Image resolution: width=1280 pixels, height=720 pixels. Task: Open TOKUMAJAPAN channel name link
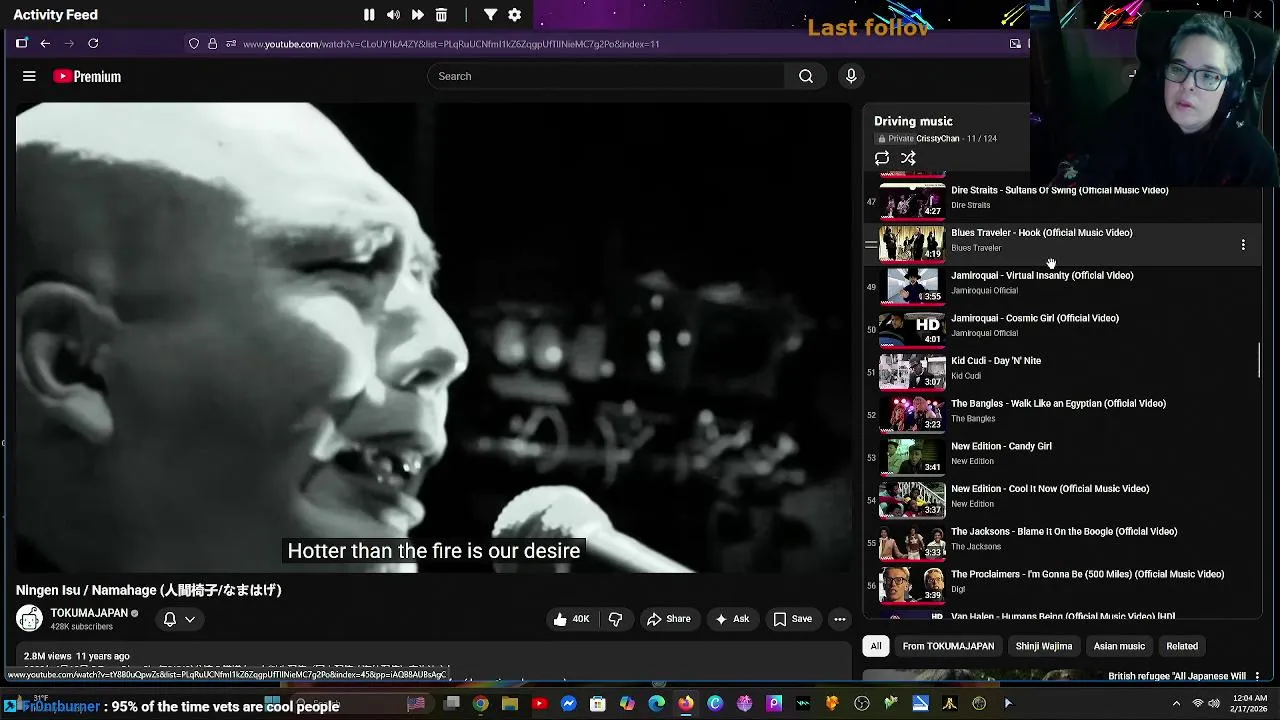[x=89, y=613]
